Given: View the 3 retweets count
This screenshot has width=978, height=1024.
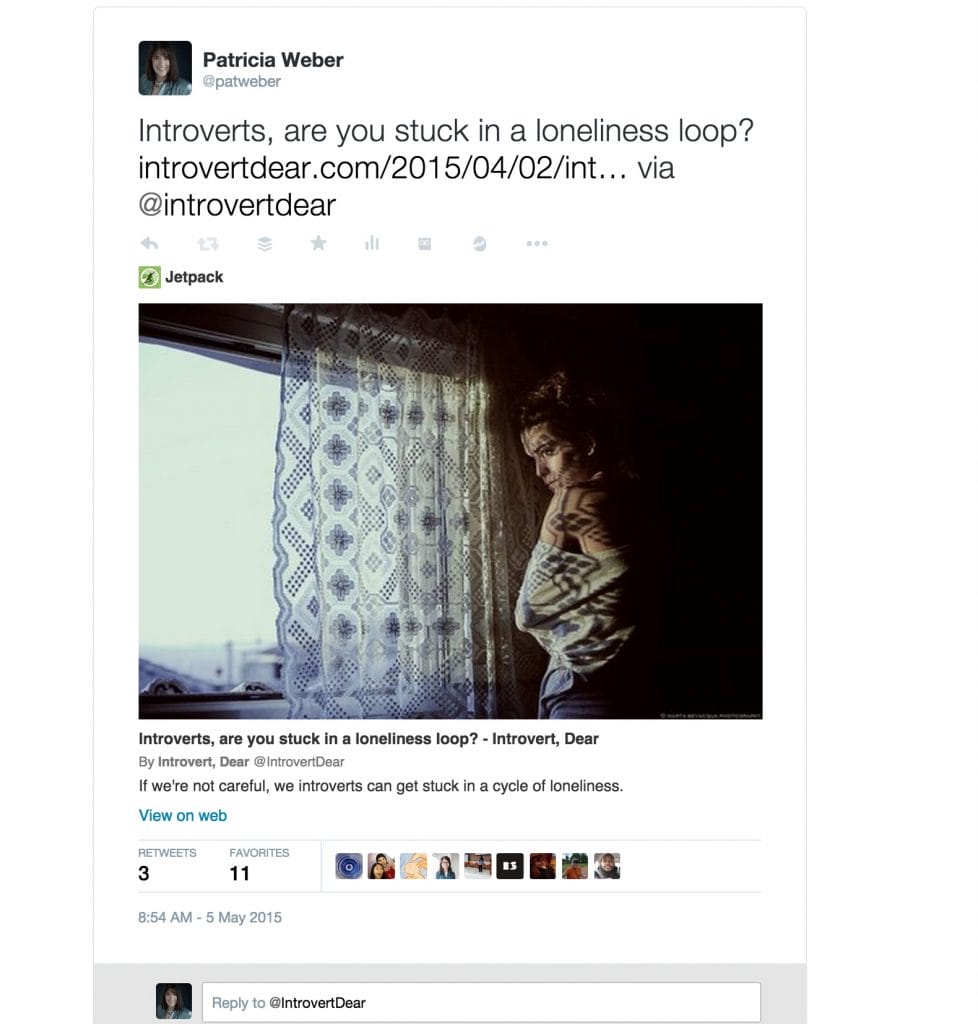Looking at the screenshot, I should point(144,874).
